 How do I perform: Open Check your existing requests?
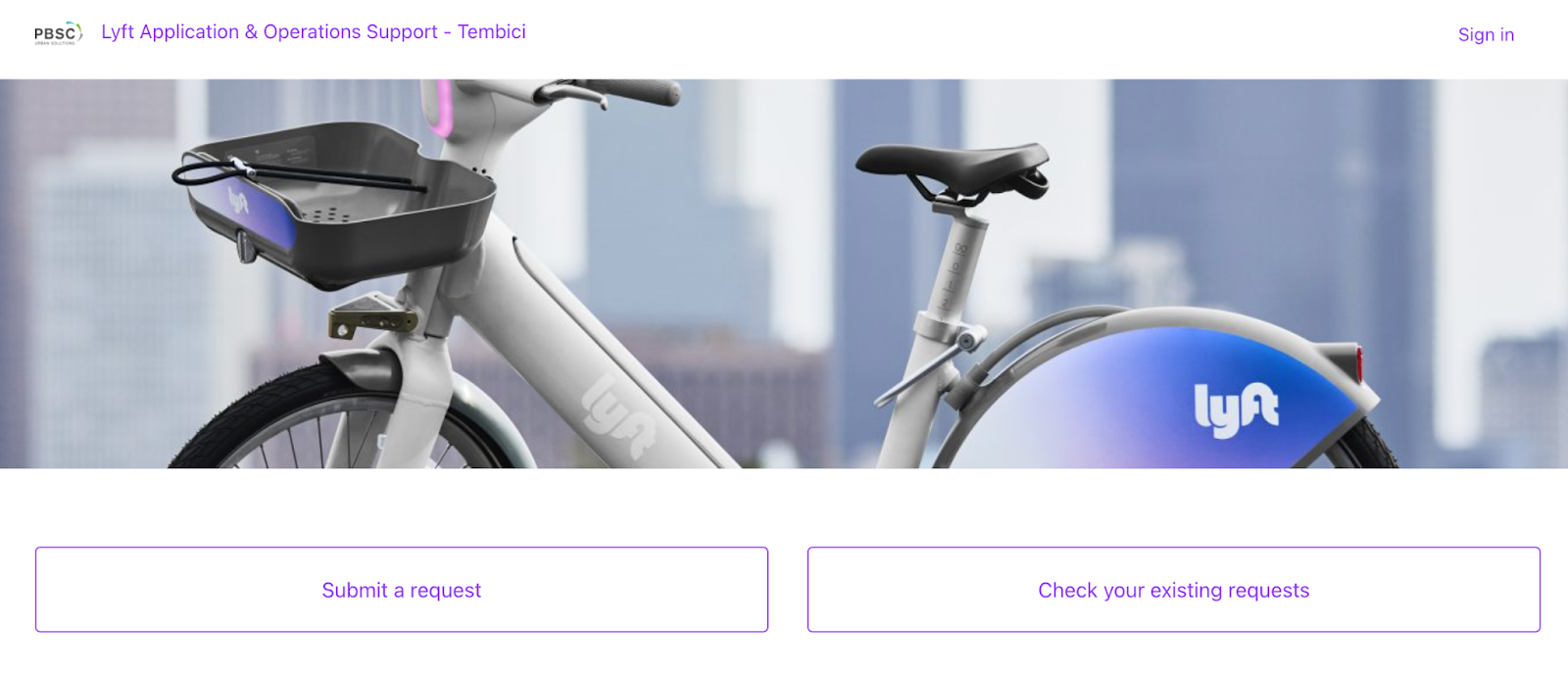pos(1174,590)
